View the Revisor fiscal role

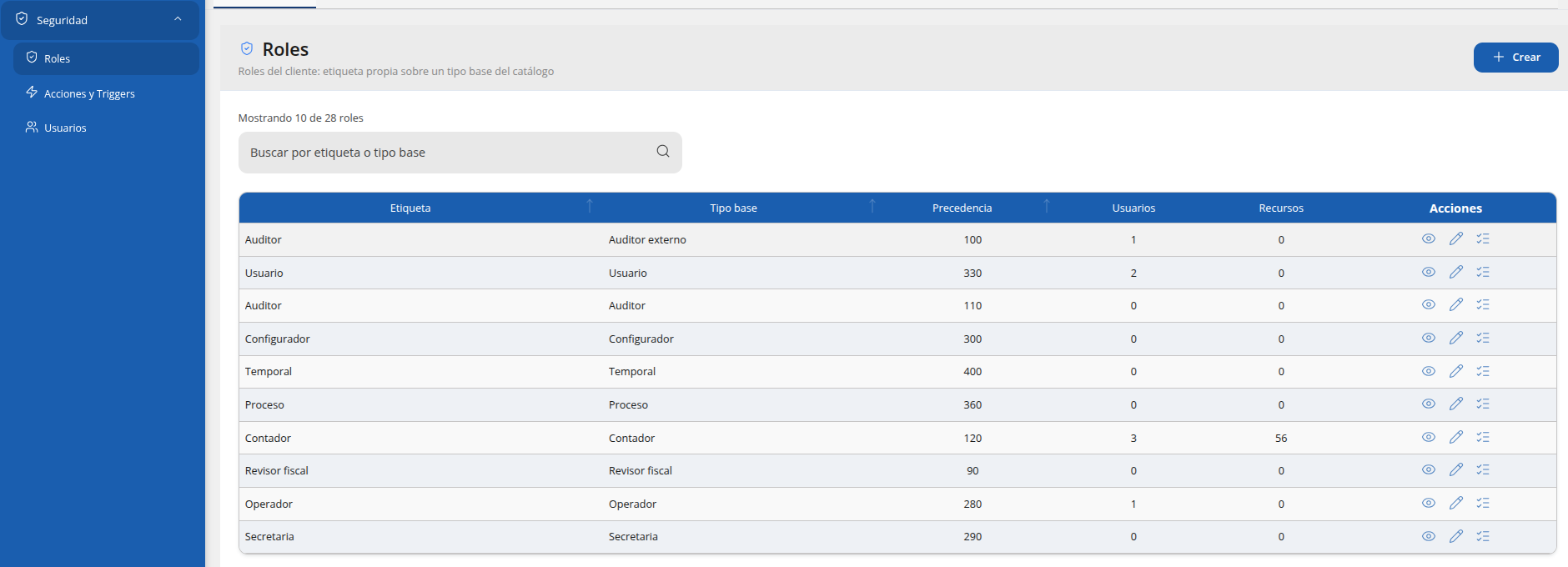coord(1429,470)
